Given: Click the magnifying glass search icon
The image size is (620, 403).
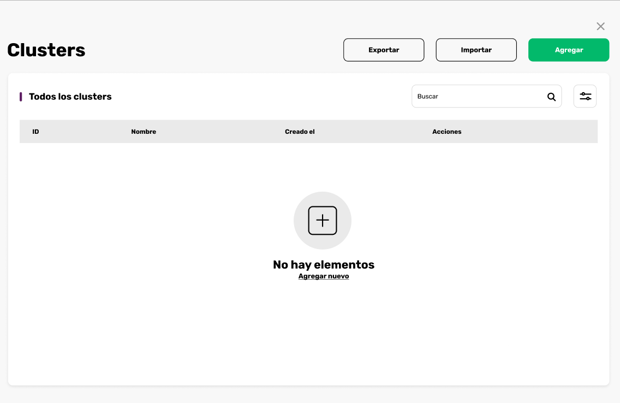Looking at the screenshot, I should (x=551, y=96).
